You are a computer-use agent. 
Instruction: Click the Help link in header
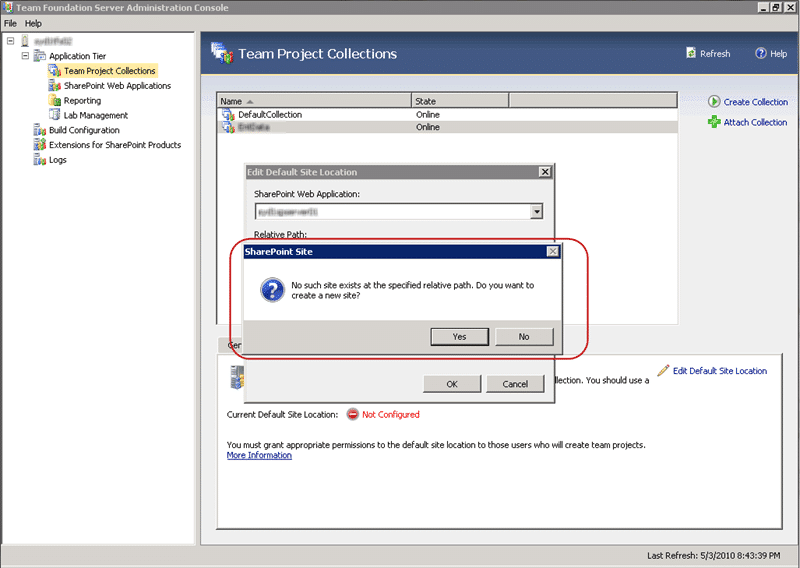778,53
